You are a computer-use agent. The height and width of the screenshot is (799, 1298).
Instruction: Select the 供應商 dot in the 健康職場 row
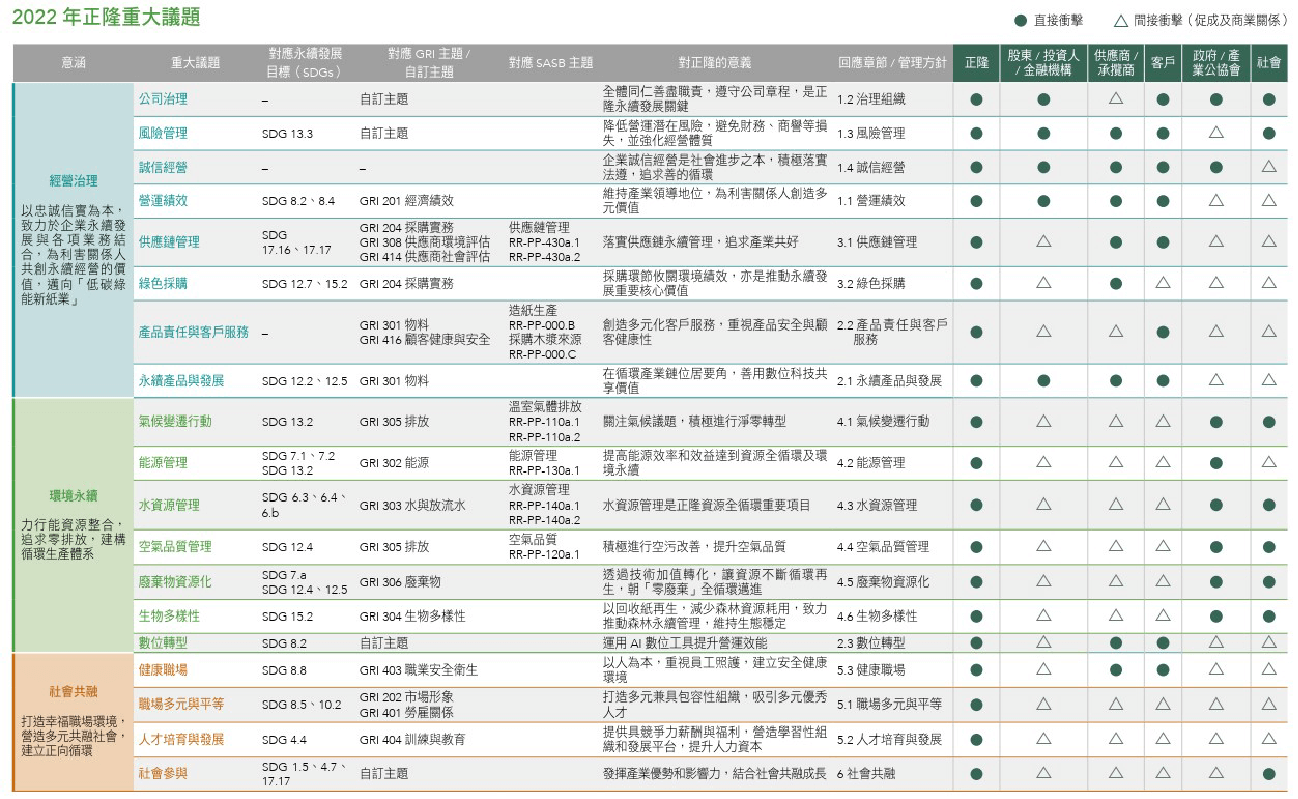click(x=1116, y=669)
